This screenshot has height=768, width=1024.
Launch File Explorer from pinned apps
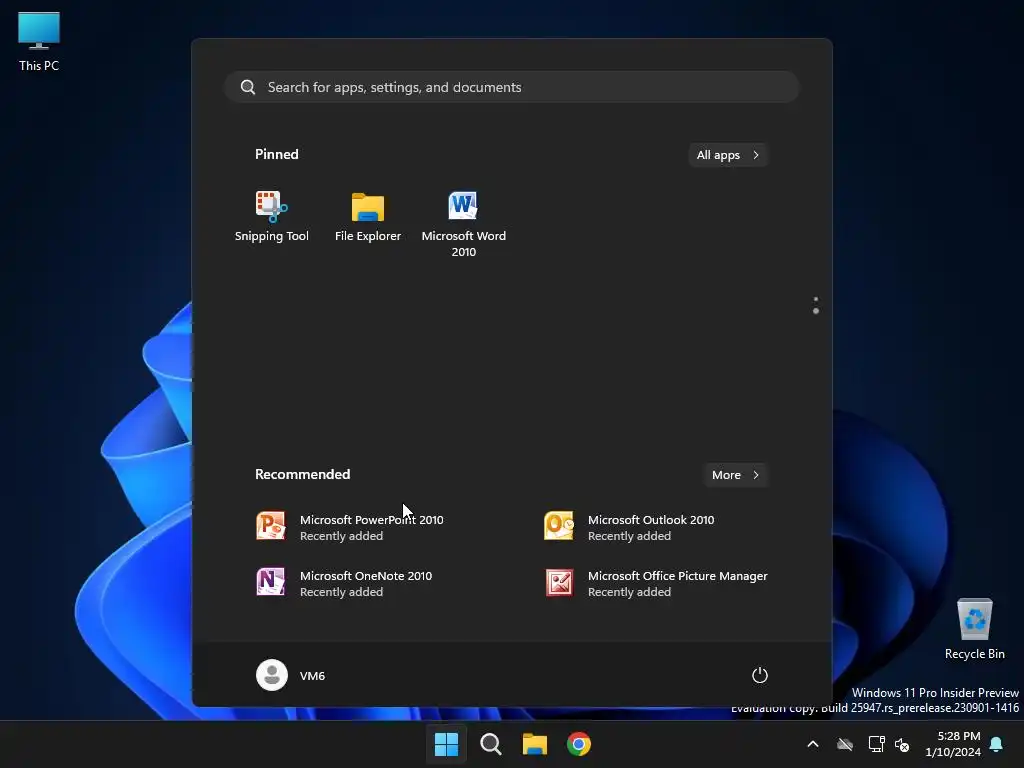click(x=368, y=217)
